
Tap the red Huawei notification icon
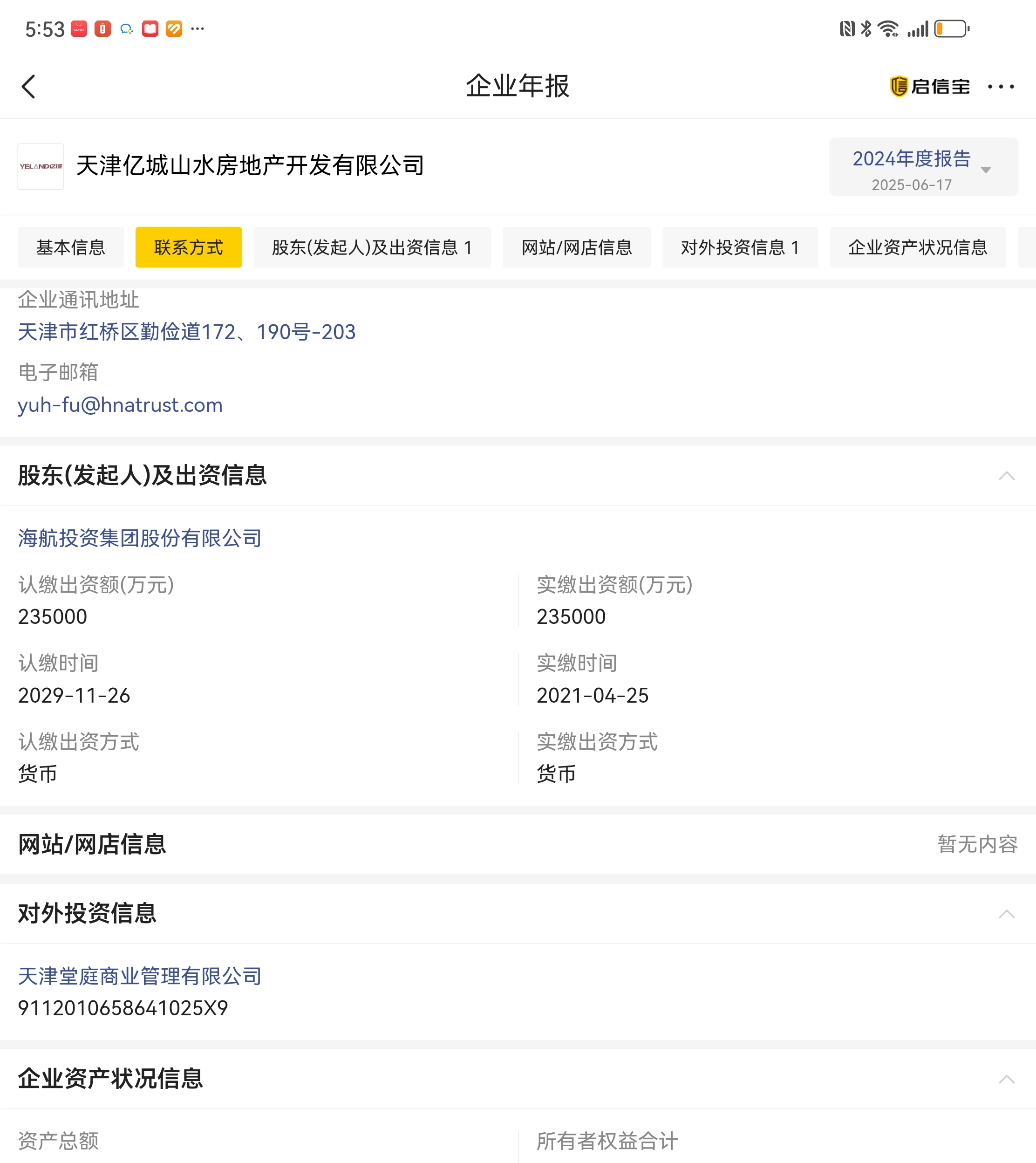pyautogui.click(x=79, y=28)
